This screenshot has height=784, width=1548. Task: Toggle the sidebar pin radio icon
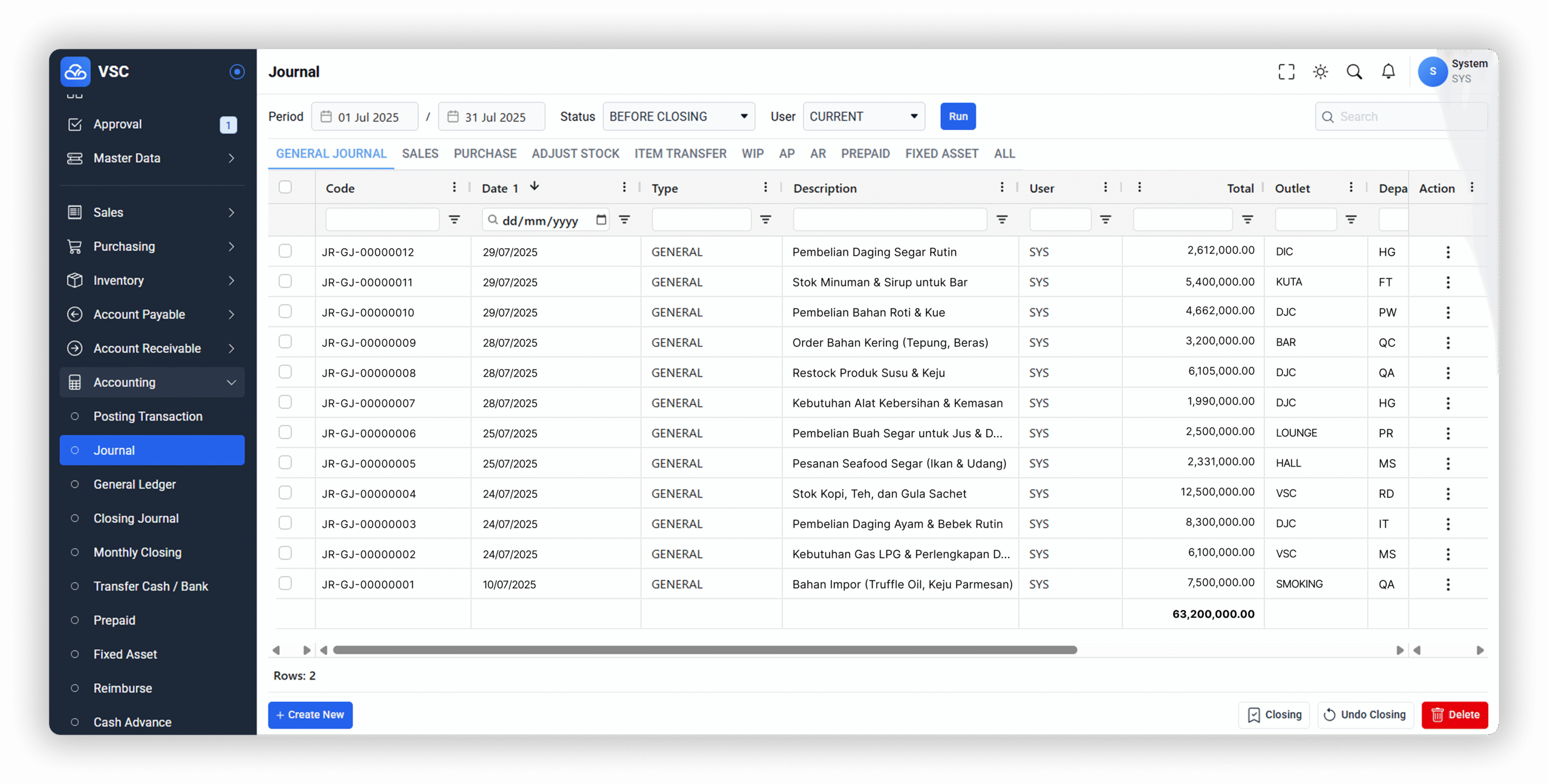coord(237,71)
